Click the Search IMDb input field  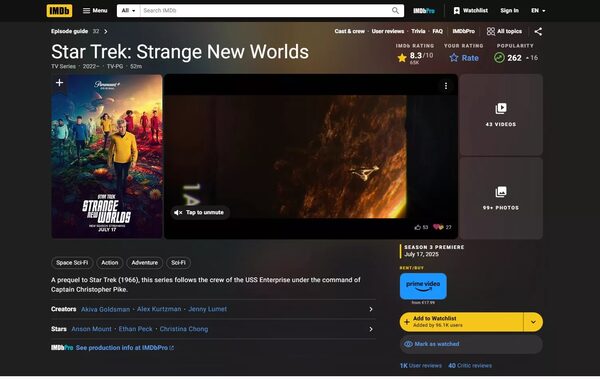tap(266, 11)
